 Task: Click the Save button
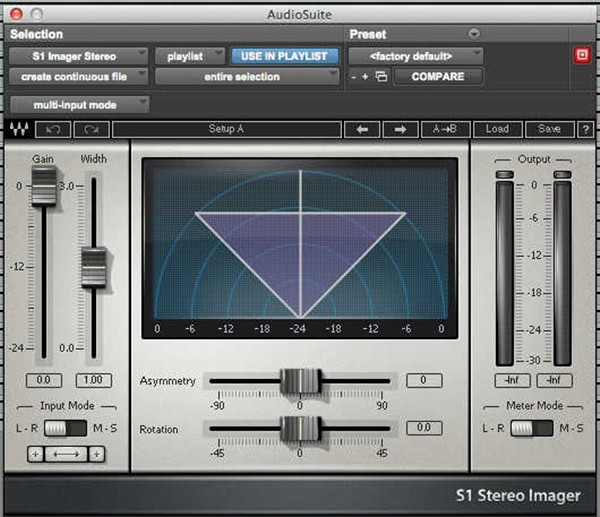(549, 129)
